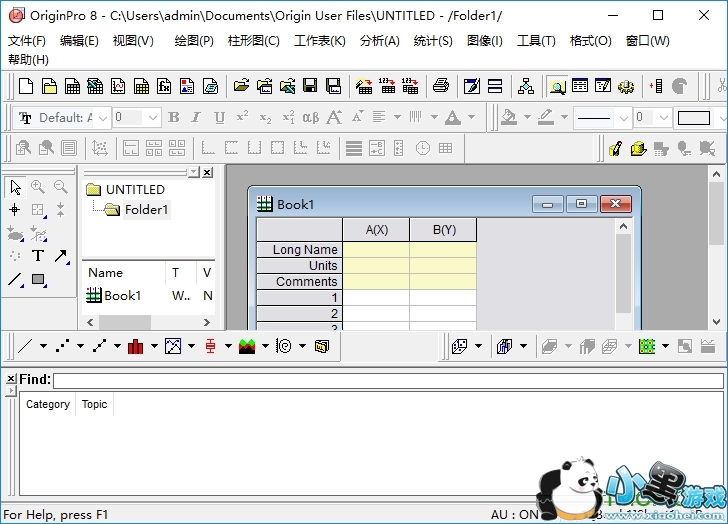Image resolution: width=728 pixels, height=524 pixels.
Task: Open the 文件(F) menu
Action: pos(26,41)
